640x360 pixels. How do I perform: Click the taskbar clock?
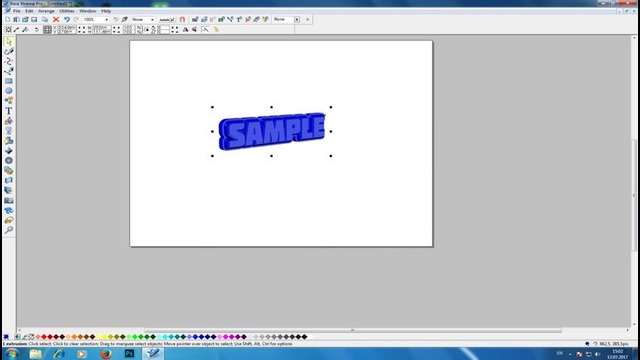617,354
